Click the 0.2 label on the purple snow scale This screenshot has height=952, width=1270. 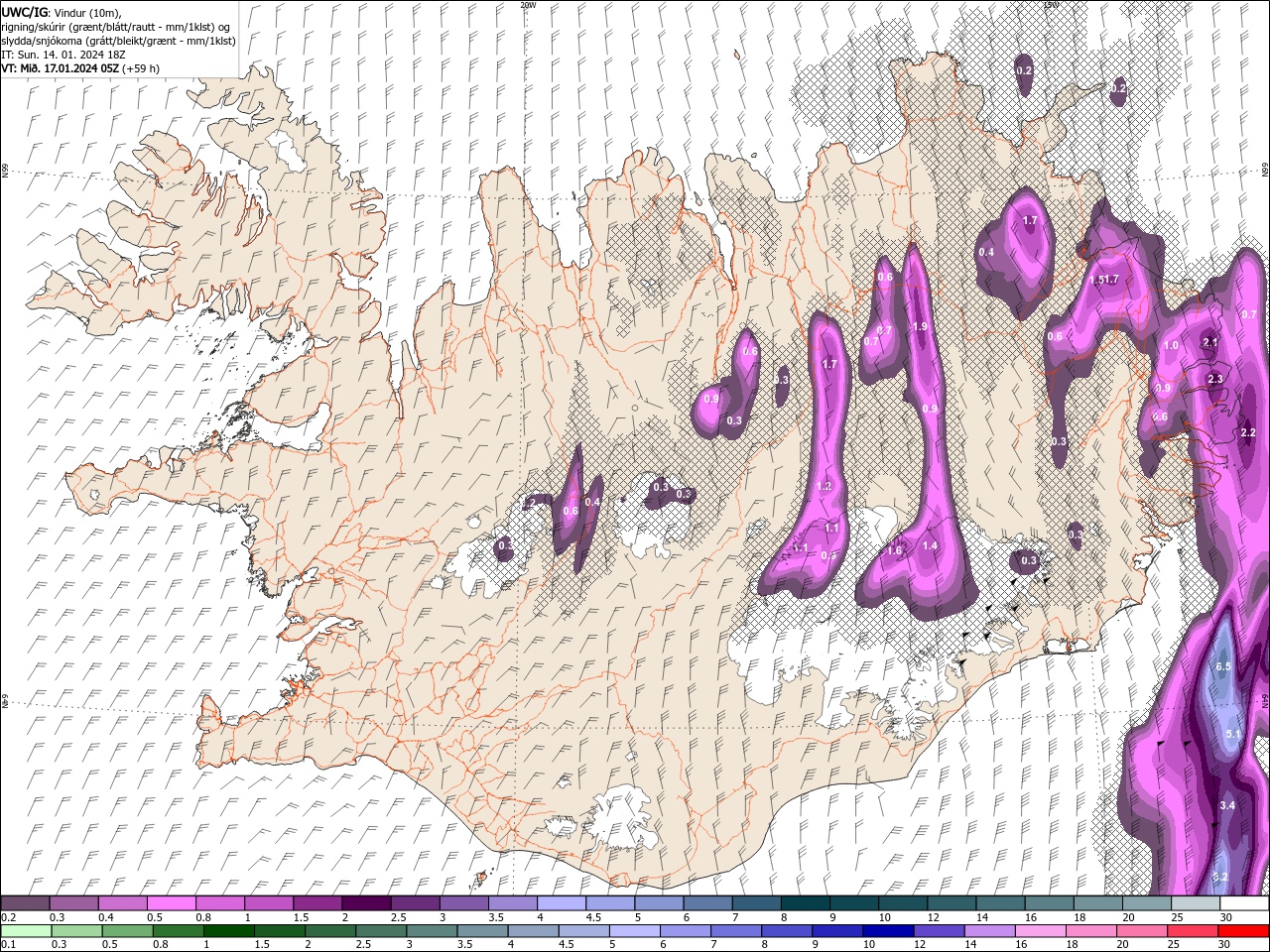coord(8,917)
